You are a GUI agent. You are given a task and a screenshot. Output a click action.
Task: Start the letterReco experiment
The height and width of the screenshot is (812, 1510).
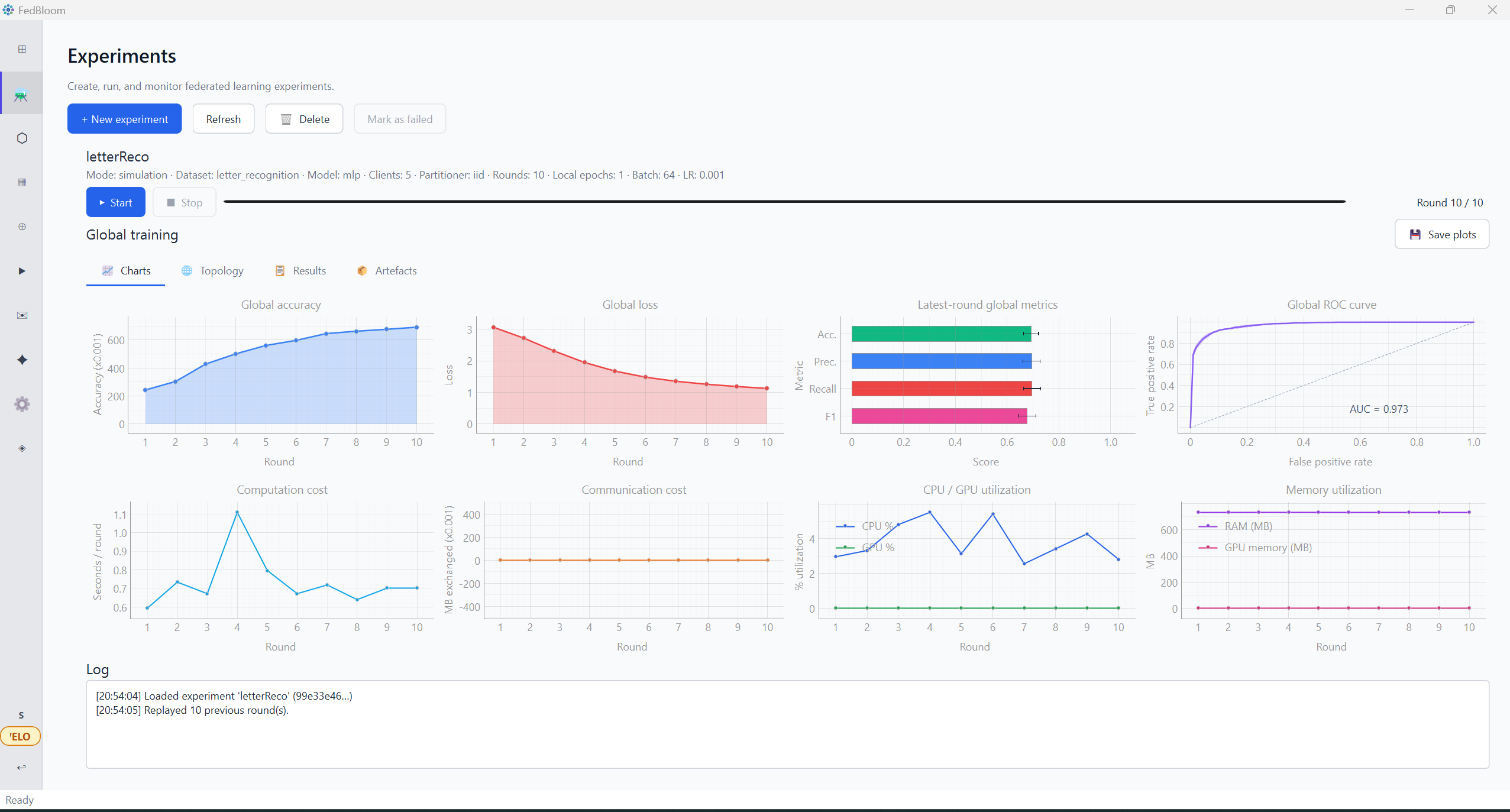coord(116,202)
